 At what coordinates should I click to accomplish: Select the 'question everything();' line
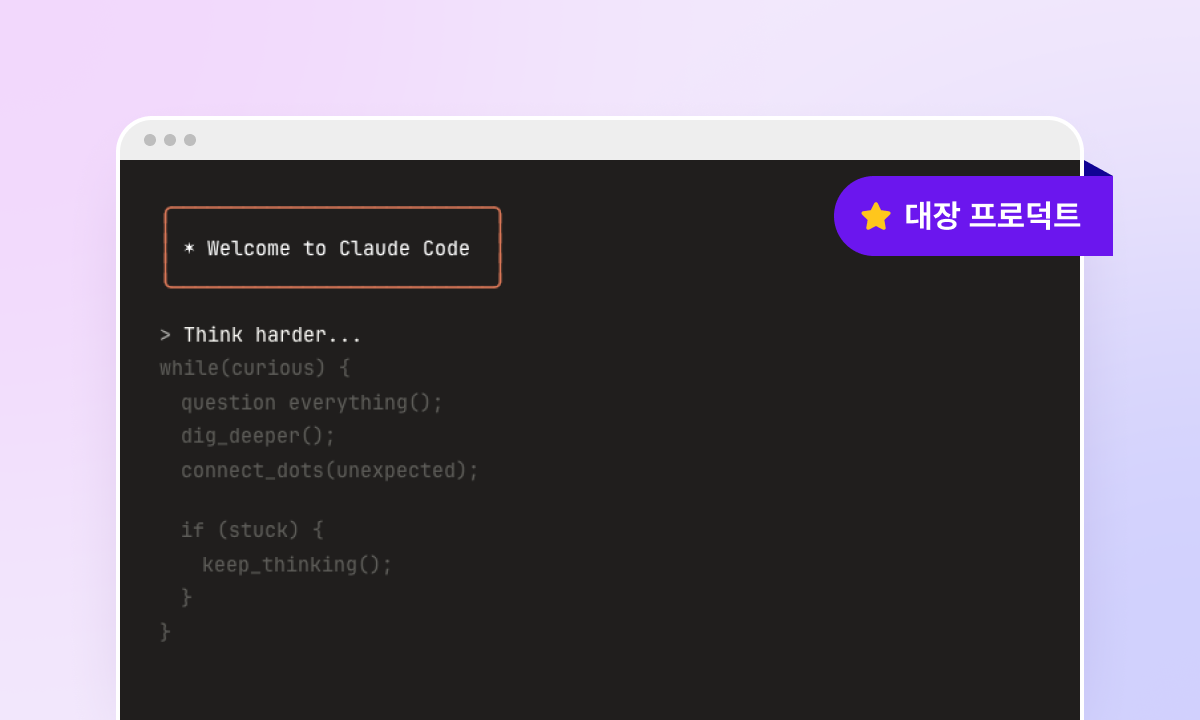311,403
